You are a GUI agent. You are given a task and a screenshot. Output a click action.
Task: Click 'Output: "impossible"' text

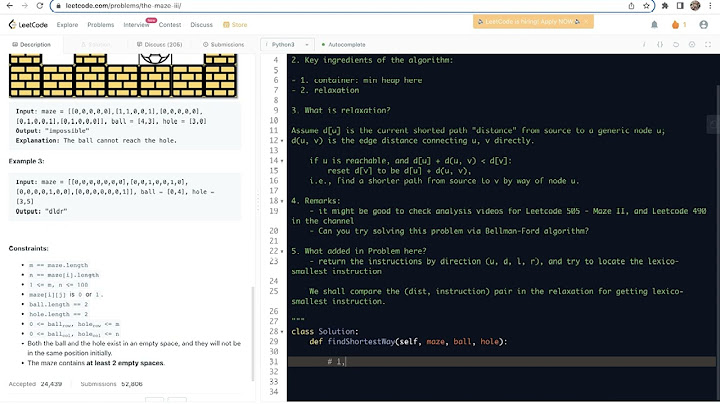[x=52, y=131]
